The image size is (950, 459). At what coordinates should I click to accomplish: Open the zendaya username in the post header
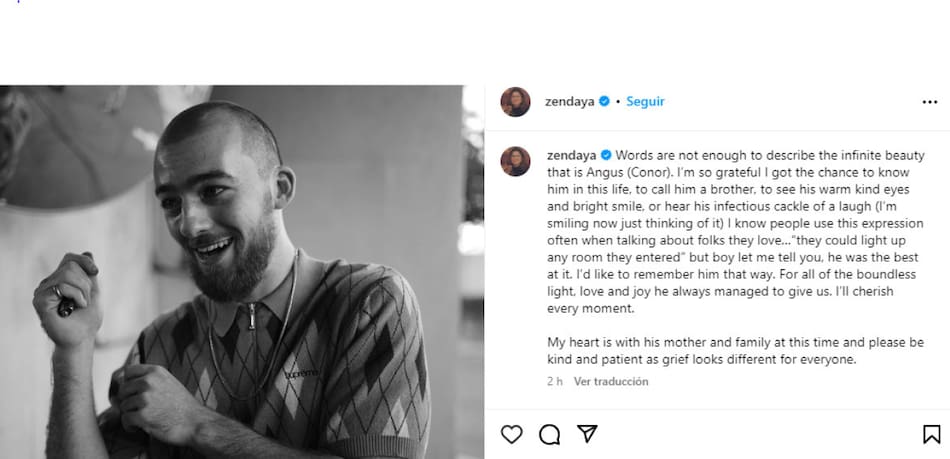(570, 102)
